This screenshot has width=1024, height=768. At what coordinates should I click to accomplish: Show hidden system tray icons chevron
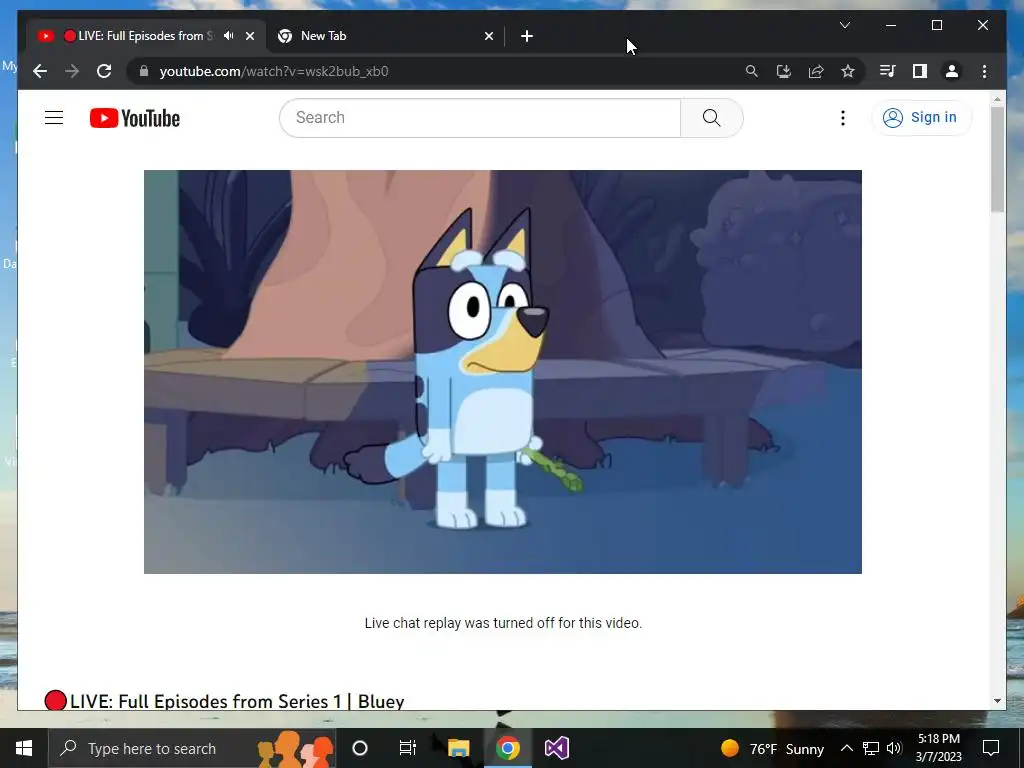click(846, 748)
